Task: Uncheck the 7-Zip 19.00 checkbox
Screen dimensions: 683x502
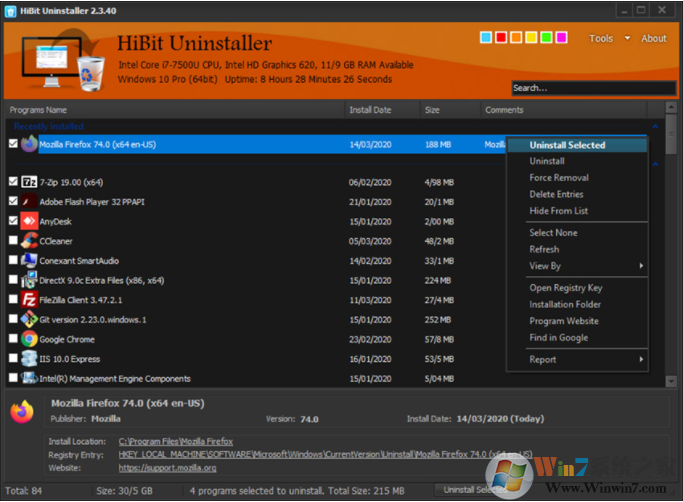Action: tap(13, 181)
